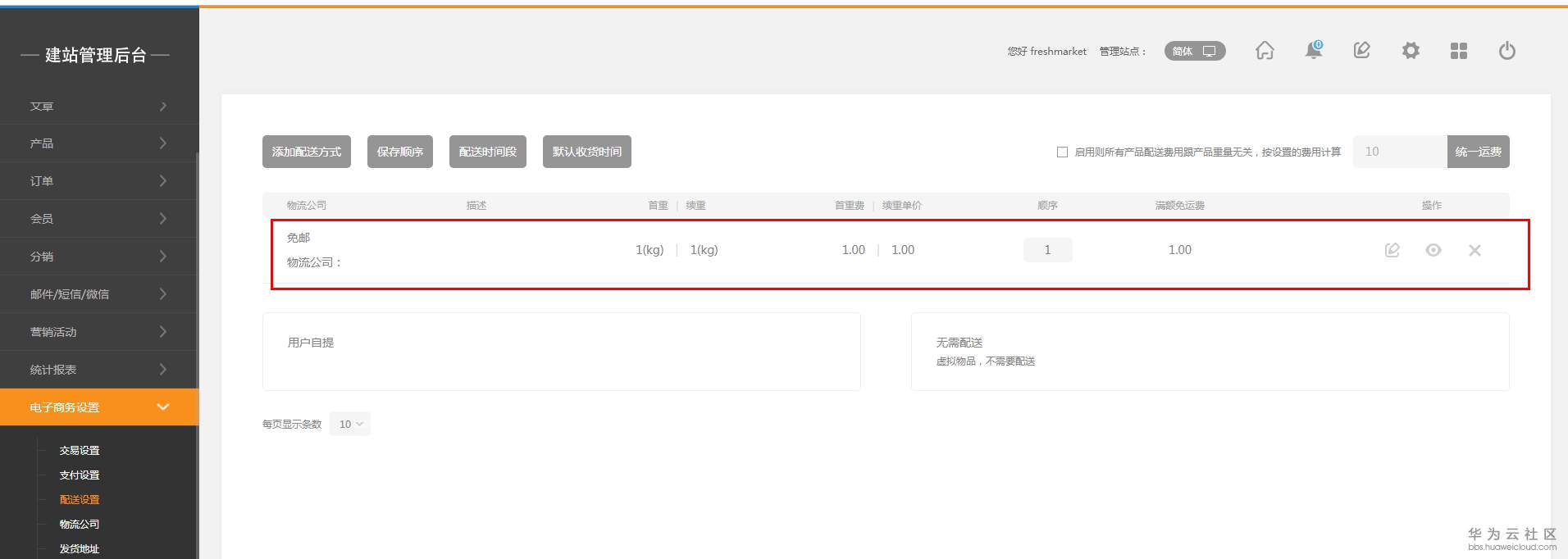Select the 无需配送 card

(x=1210, y=352)
